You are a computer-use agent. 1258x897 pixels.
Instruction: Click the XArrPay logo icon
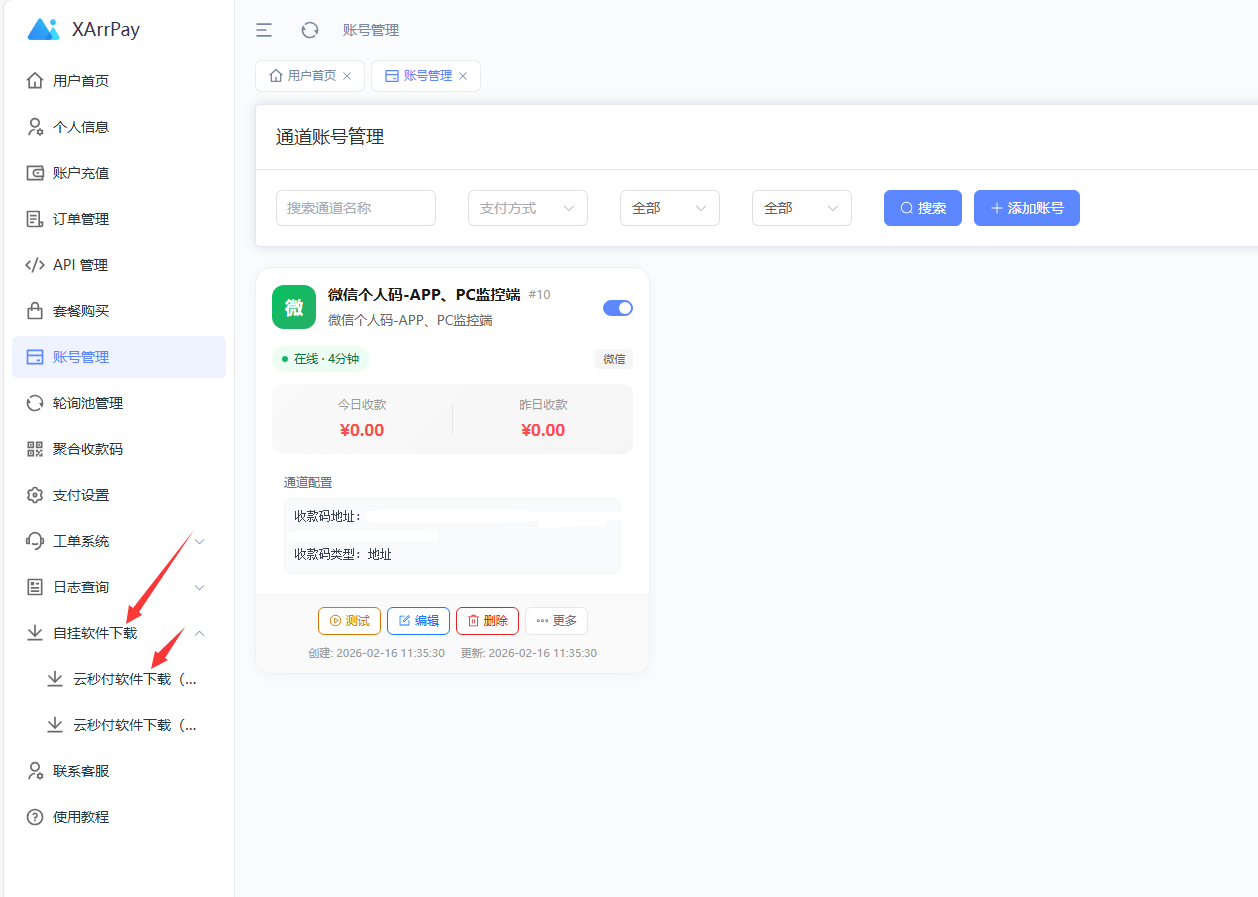point(44,29)
